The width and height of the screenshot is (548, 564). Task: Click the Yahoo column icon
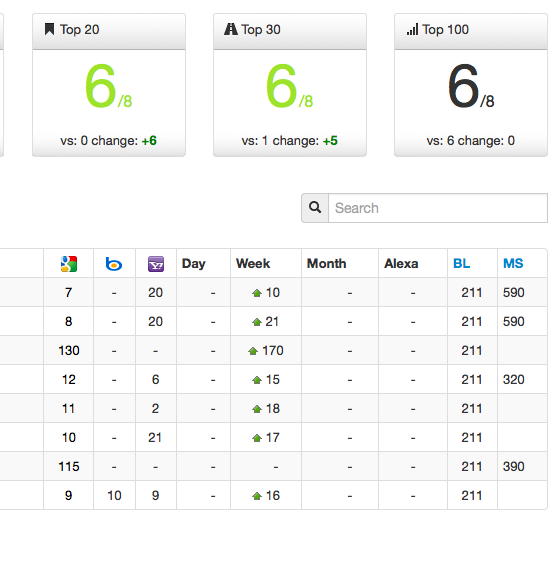156,264
